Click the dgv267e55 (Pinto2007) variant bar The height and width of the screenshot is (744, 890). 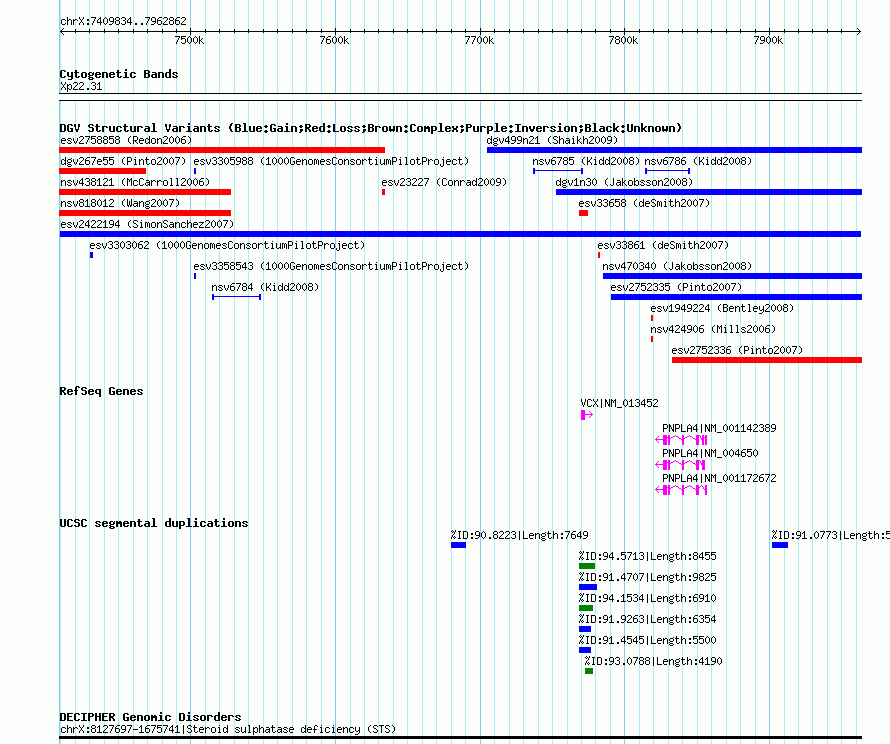103,171
